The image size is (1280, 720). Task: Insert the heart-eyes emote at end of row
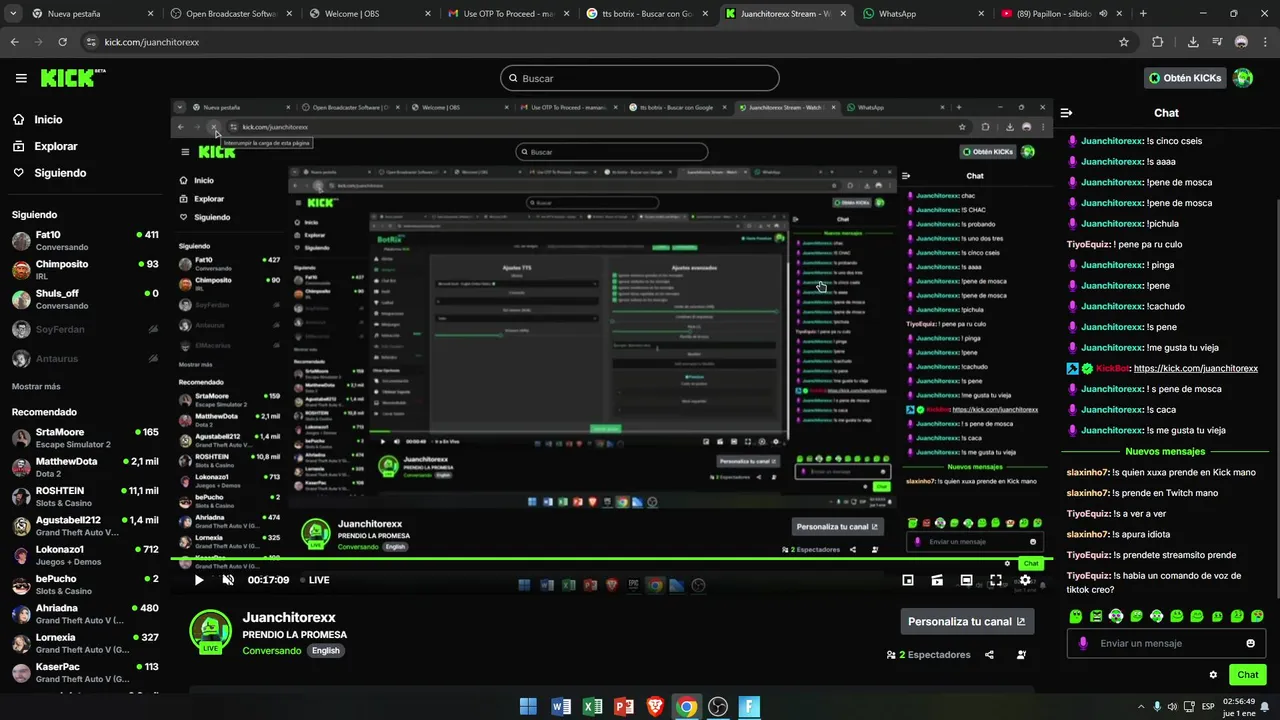pyautogui.click(x=1257, y=616)
